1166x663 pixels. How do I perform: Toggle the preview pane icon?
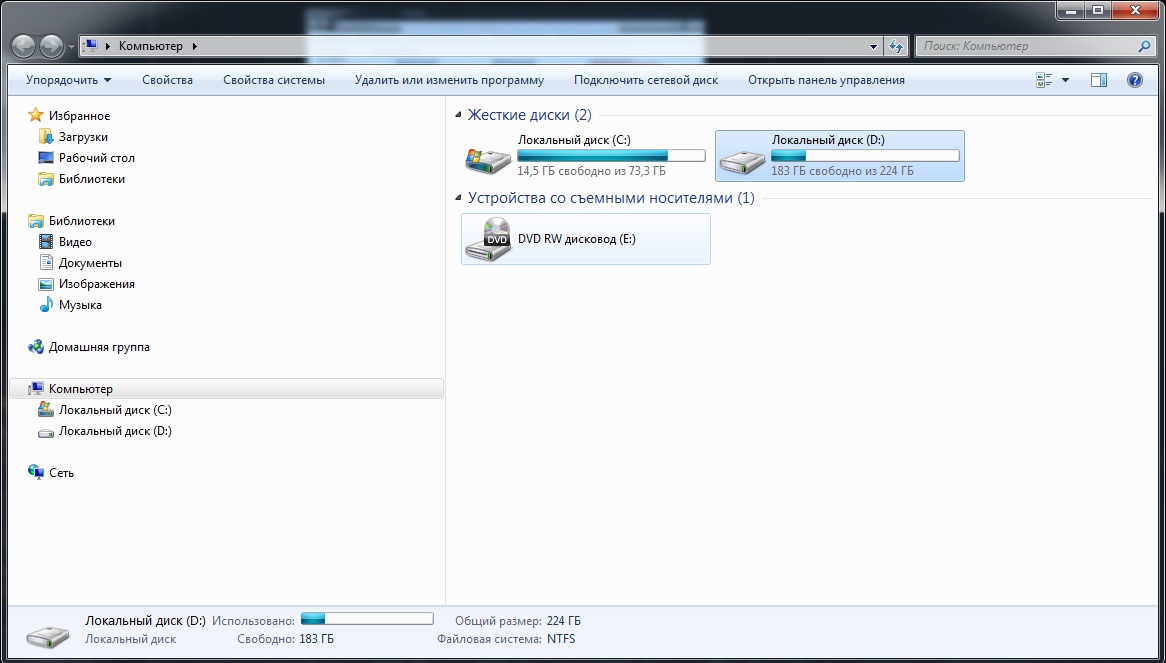pos(1098,80)
